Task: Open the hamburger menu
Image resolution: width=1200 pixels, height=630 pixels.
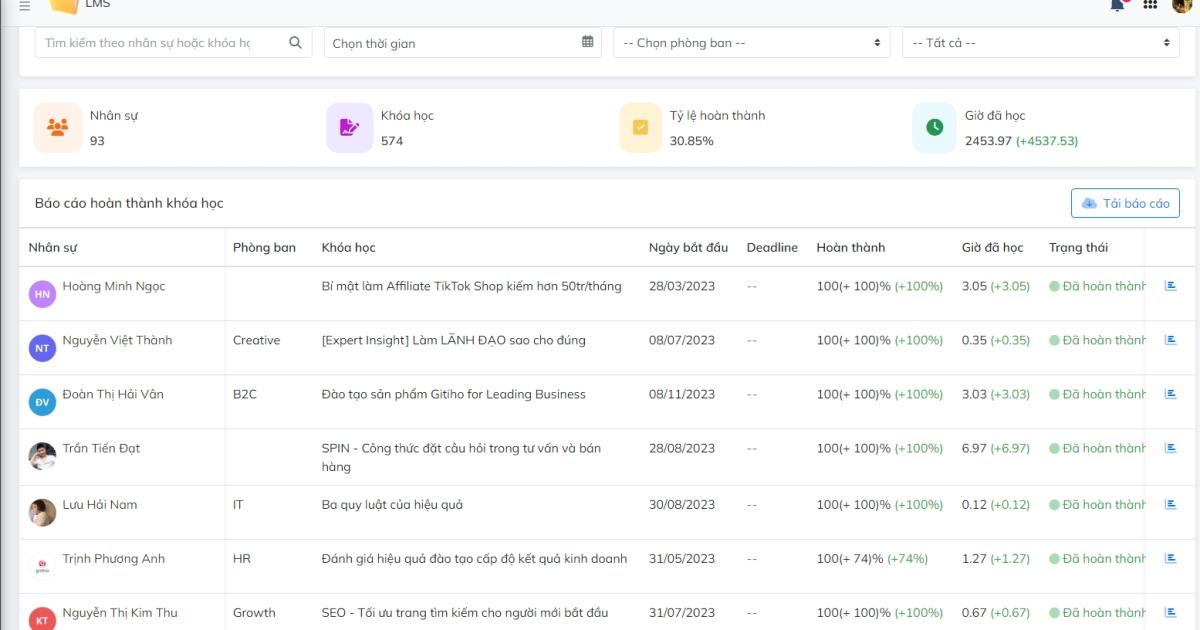Action: click(25, 5)
